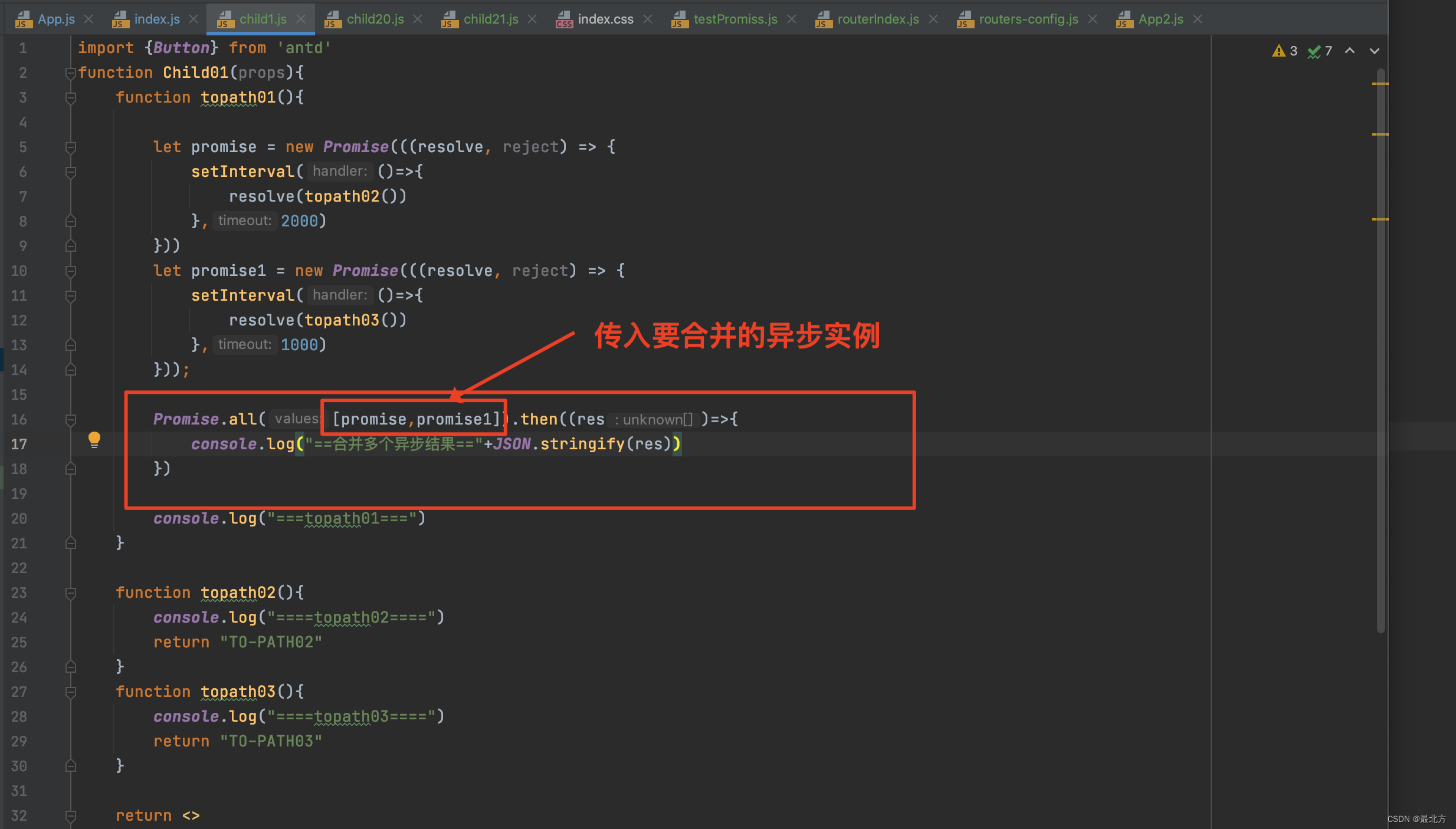
Task: Collapse the promise1 declaration on line 10
Action: coord(70,271)
